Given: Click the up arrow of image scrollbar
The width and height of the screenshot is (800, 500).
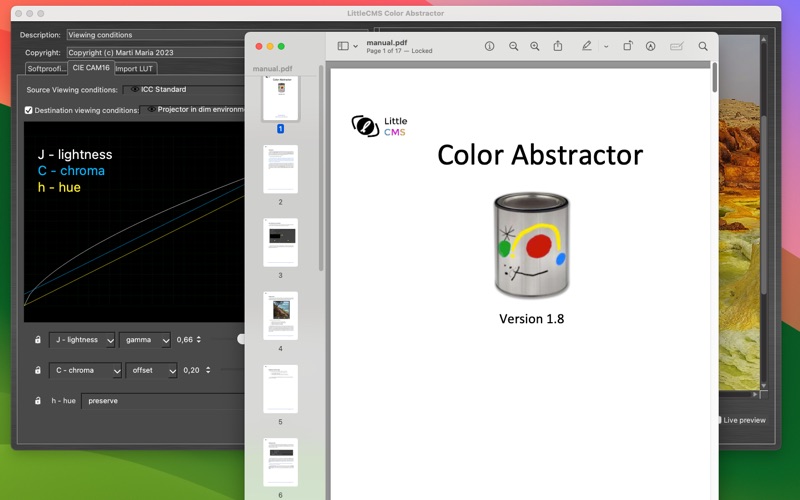Looking at the screenshot, I should [764, 39].
